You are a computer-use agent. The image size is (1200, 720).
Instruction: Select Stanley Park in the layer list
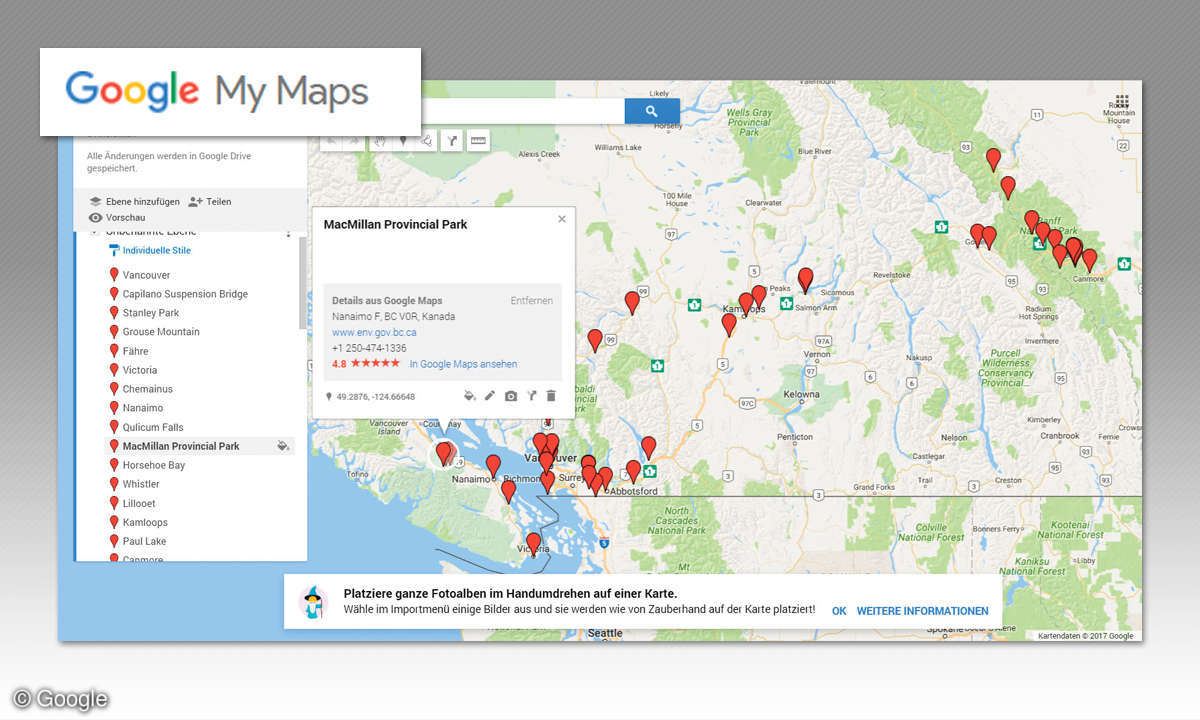[151, 313]
